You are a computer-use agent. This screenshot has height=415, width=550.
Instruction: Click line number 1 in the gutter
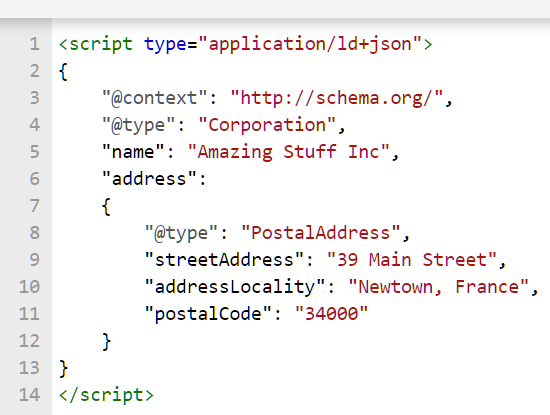(34, 44)
